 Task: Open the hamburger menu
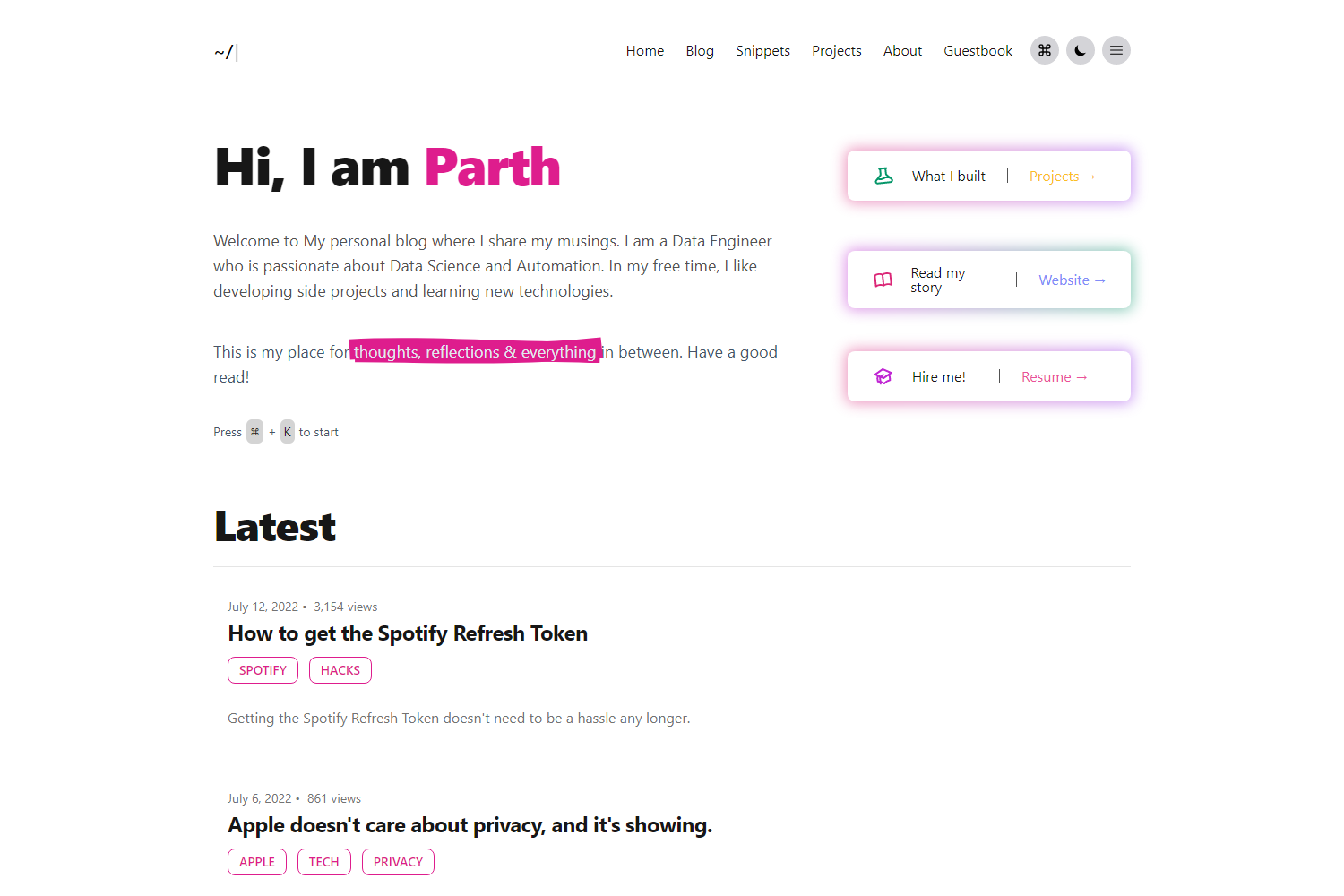1116,50
